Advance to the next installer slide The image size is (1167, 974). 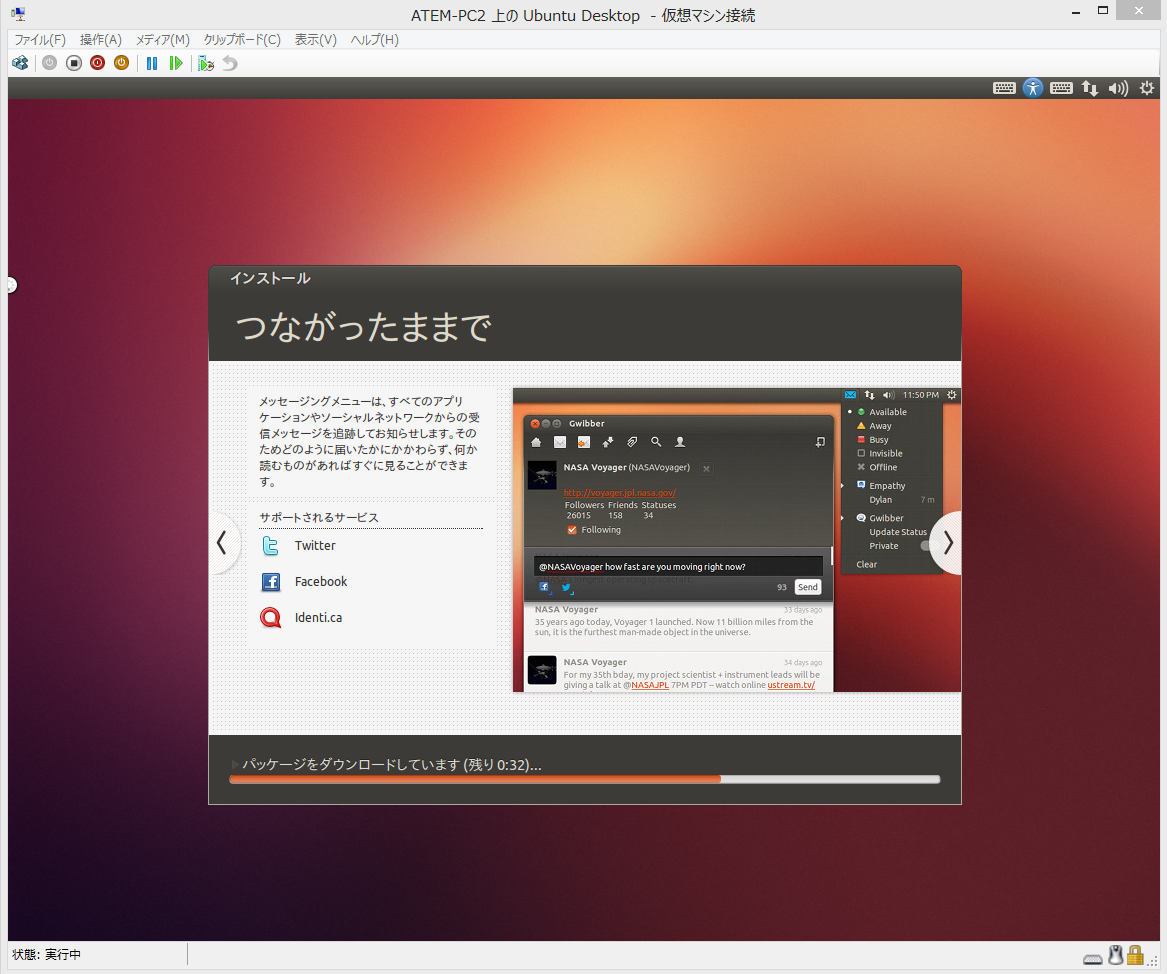(x=947, y=542)
